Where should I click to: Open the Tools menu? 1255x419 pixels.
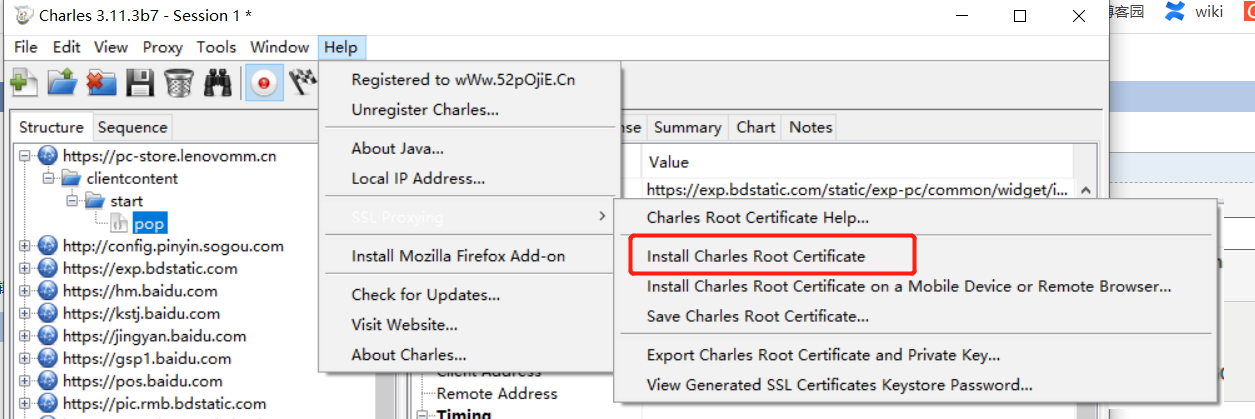[217, 47]
